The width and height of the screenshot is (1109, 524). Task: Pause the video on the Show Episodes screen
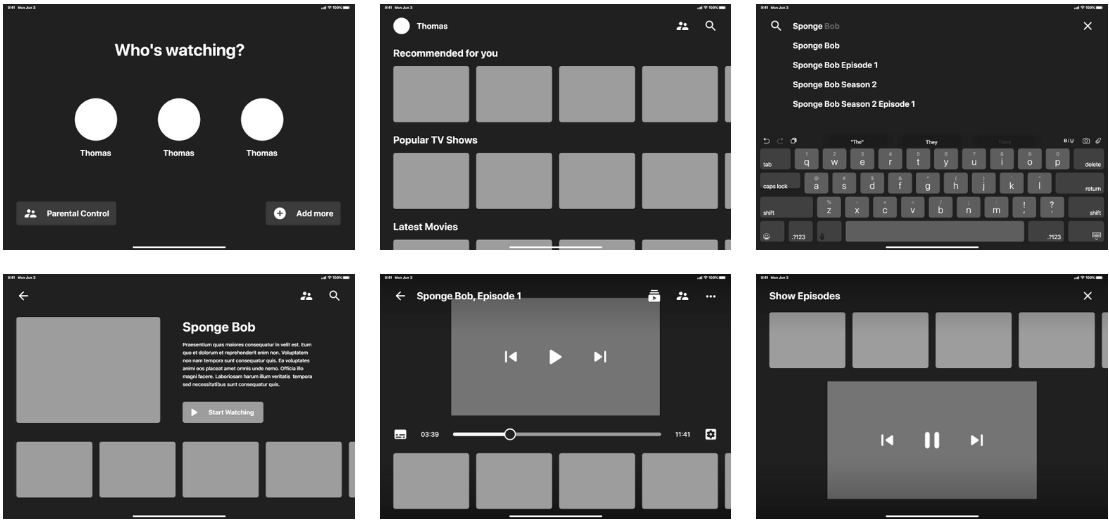(x=931, y=440)
